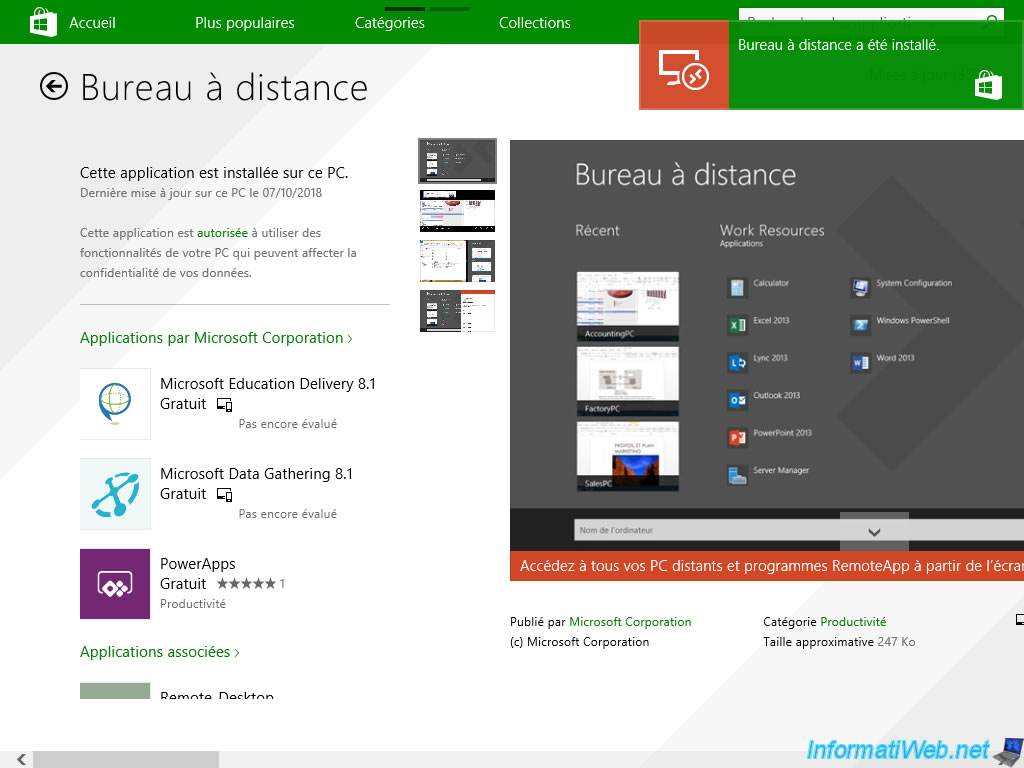Select the first screenshot thumbnail
1024x768 pixels.
pyautogui.click(x=457, y=161)
